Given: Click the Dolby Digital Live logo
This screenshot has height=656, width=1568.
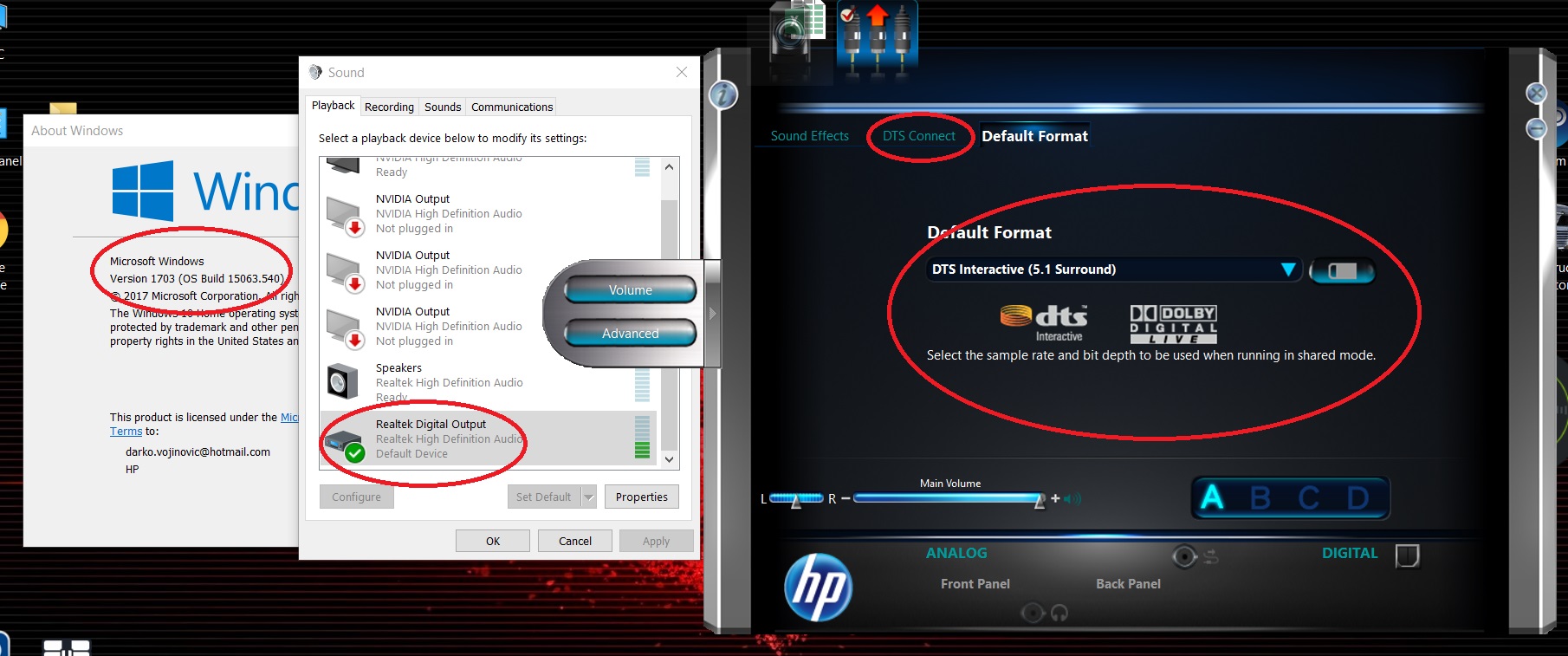Looking at the screenshot, I should point(1173,324).
